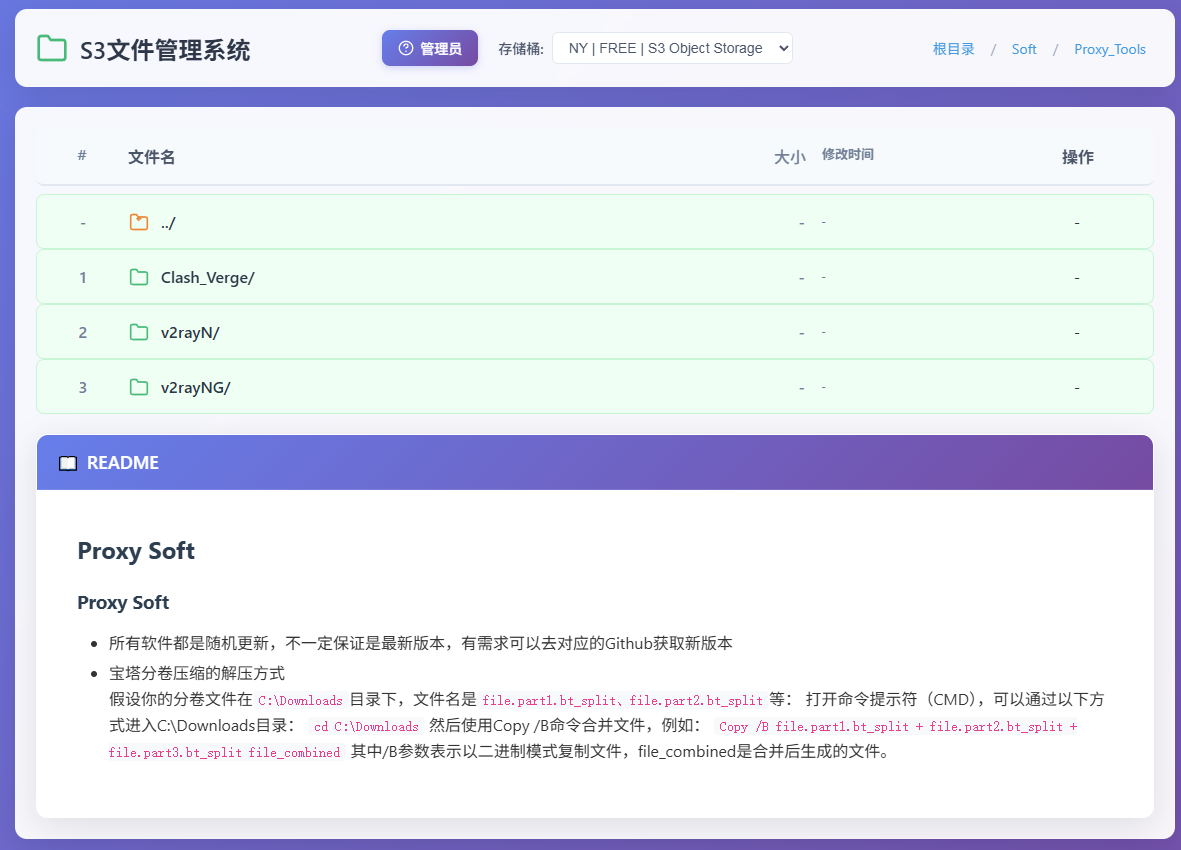Click the green S3 folder logo icon
The image size is (1181, 850).
click(x=51, y=48)
